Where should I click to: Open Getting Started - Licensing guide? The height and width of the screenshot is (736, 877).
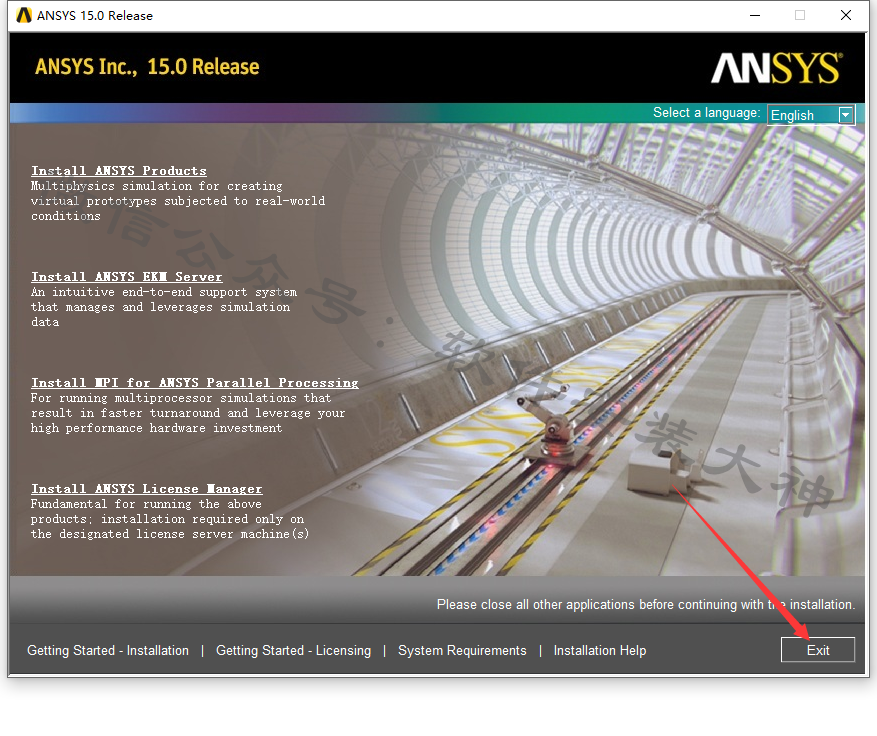point(294,650)
